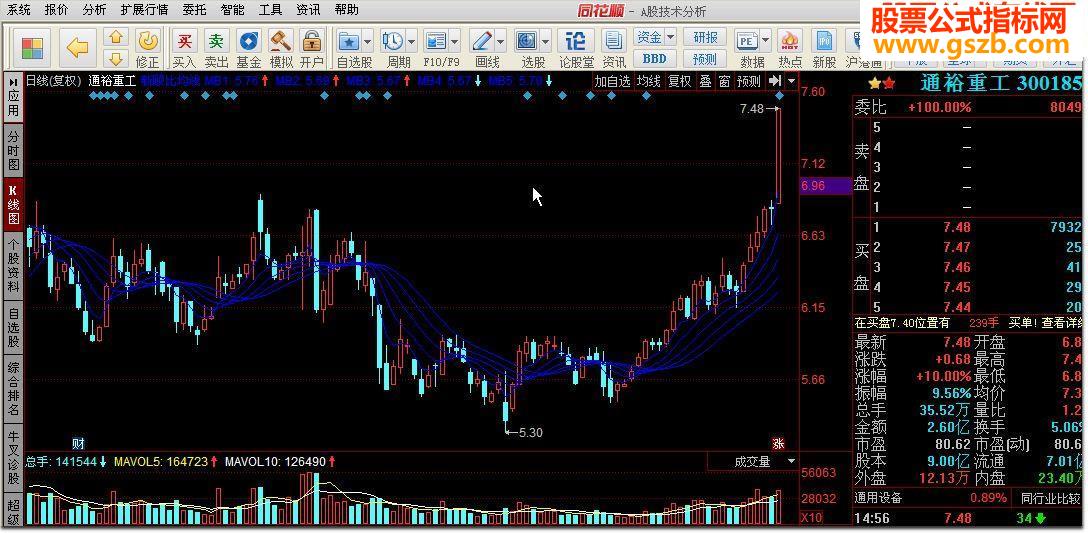The image size is (1088, 533).
Task: Click the 开户 padlock icon
Action: click(312, 41)
